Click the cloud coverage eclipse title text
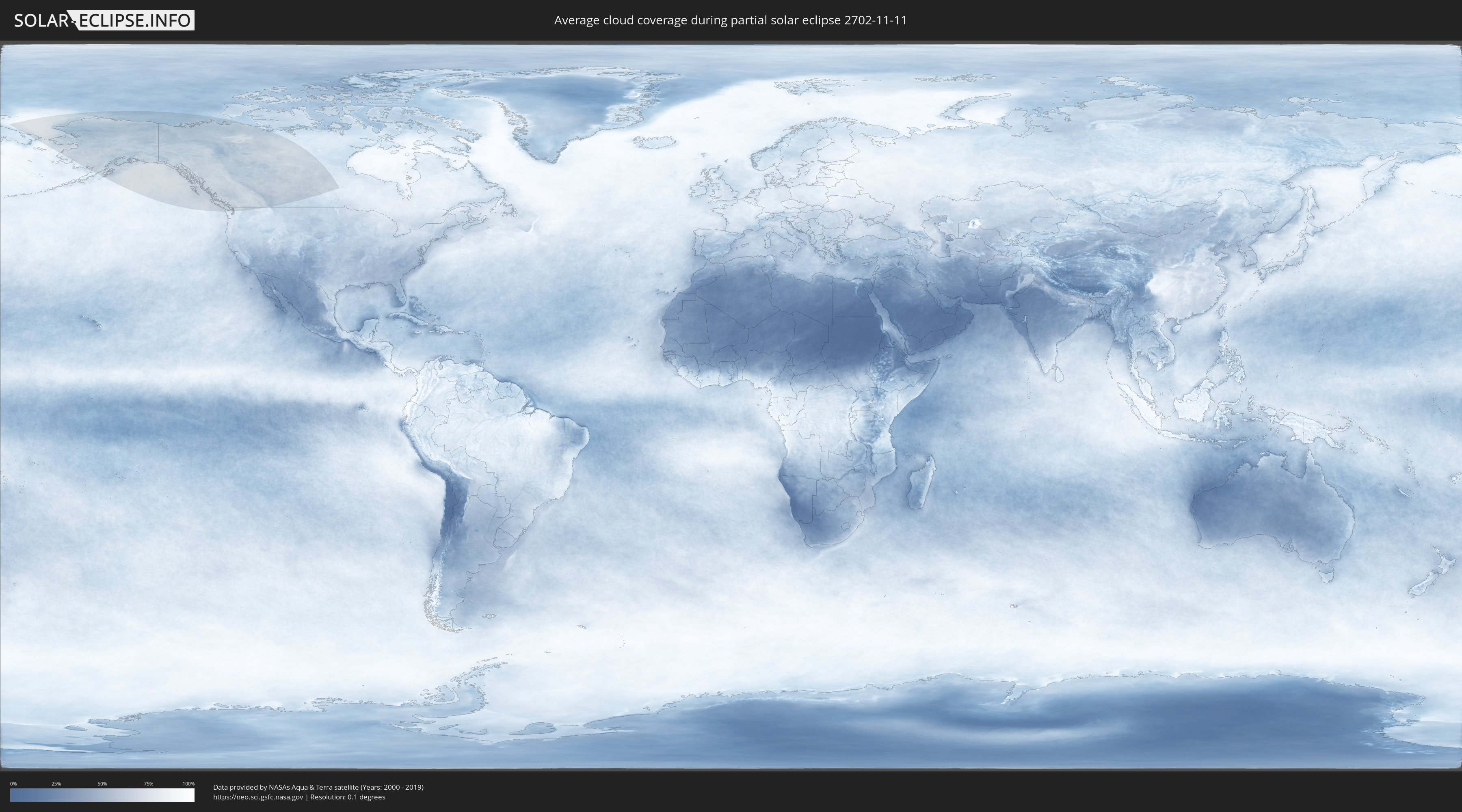The height and width of the screenshot is (812, 1462). pyautogui.click(x=731, y=20)
